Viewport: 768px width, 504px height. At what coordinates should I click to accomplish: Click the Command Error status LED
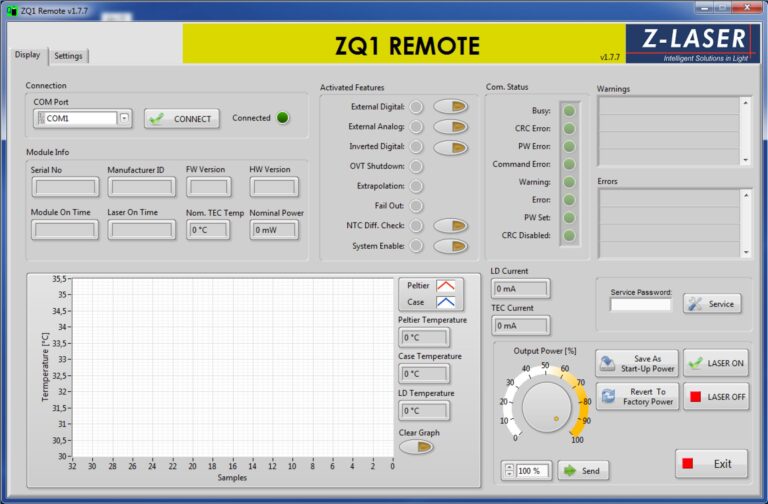pyautogui.click(x=569, y=164)
